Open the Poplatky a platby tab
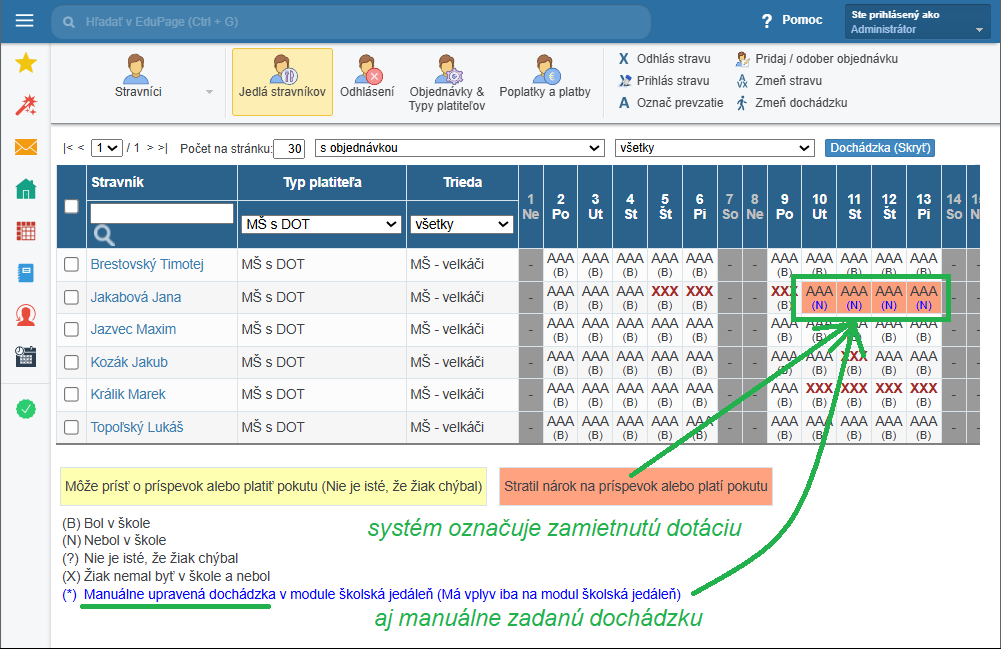1001x649 pixels. pyautogui.click(x=545, y=76)
